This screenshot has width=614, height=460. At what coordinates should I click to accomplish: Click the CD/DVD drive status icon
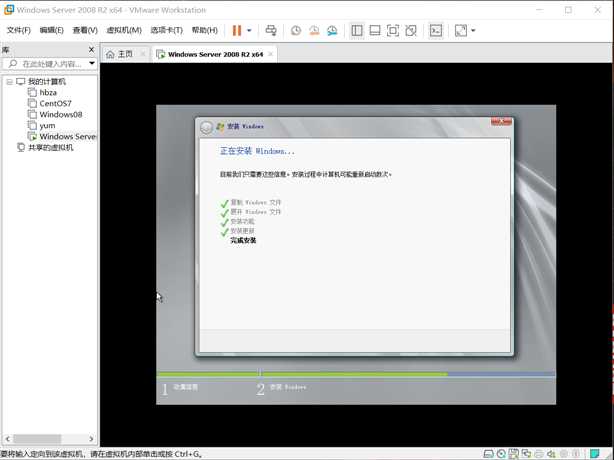pos(501,454)
